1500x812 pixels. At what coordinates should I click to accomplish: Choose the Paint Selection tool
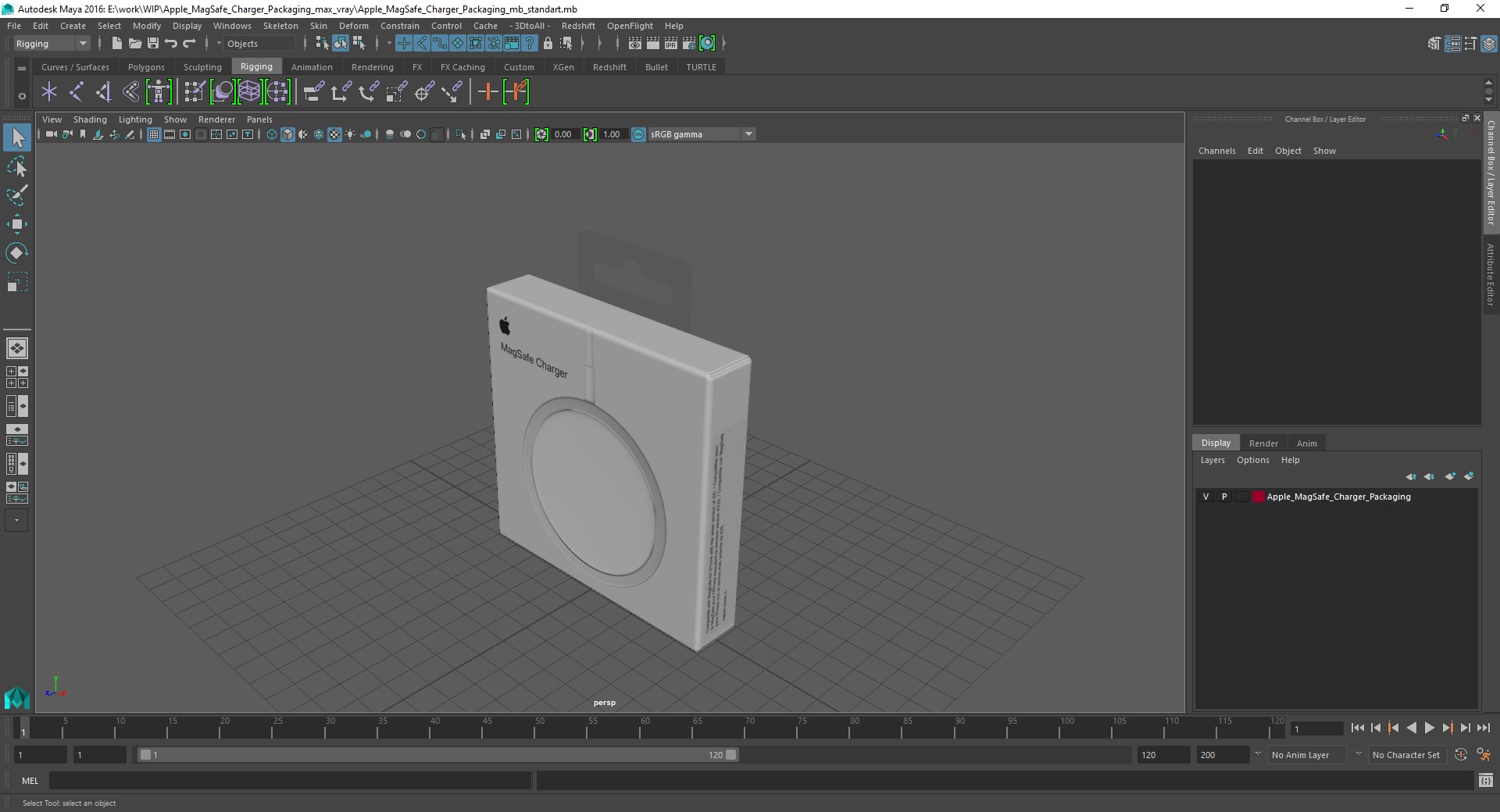click(17, 196)
